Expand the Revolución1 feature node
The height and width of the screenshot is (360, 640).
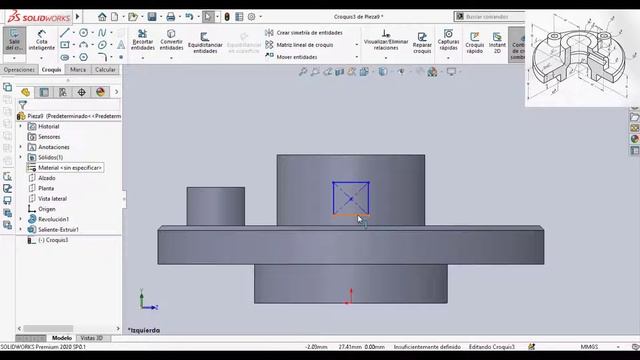coord(20,219)
